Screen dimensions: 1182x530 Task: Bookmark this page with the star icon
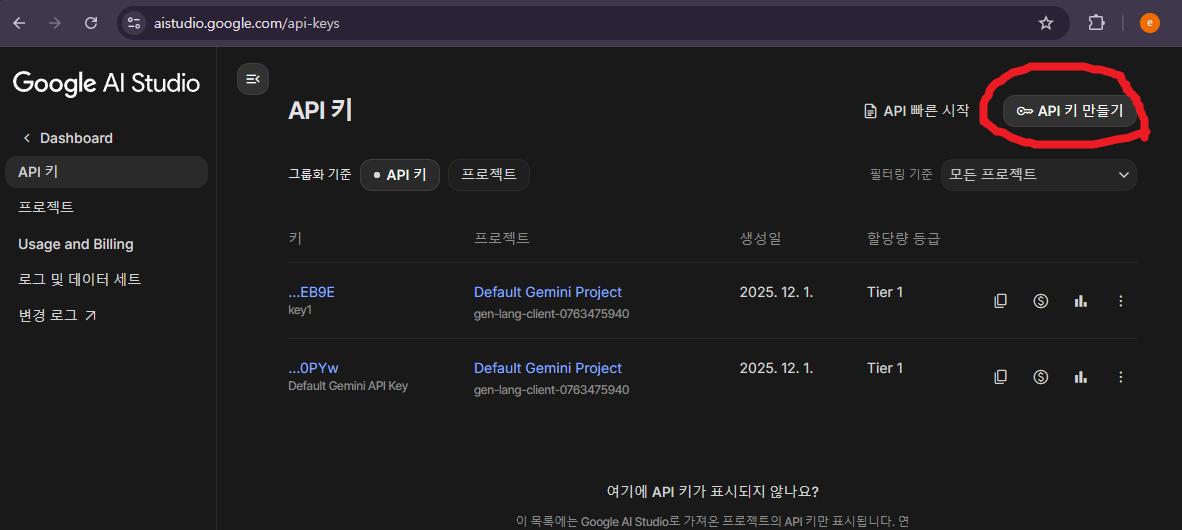pos(1046,23)
